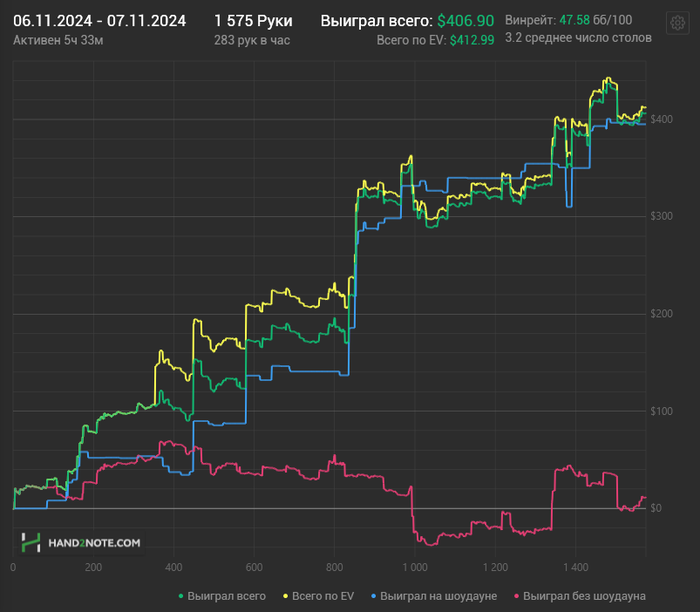Click the yellow dot beside 'Всего по EV'
The width and height of the screenshot is (700, 612).
click(285, 596)
